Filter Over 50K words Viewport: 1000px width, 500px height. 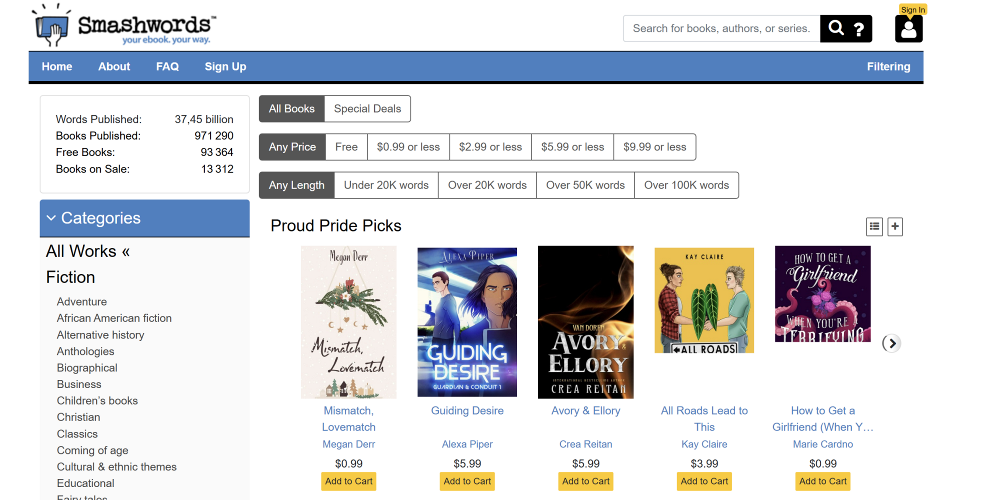pyautogui.click(x=585, y=185)
